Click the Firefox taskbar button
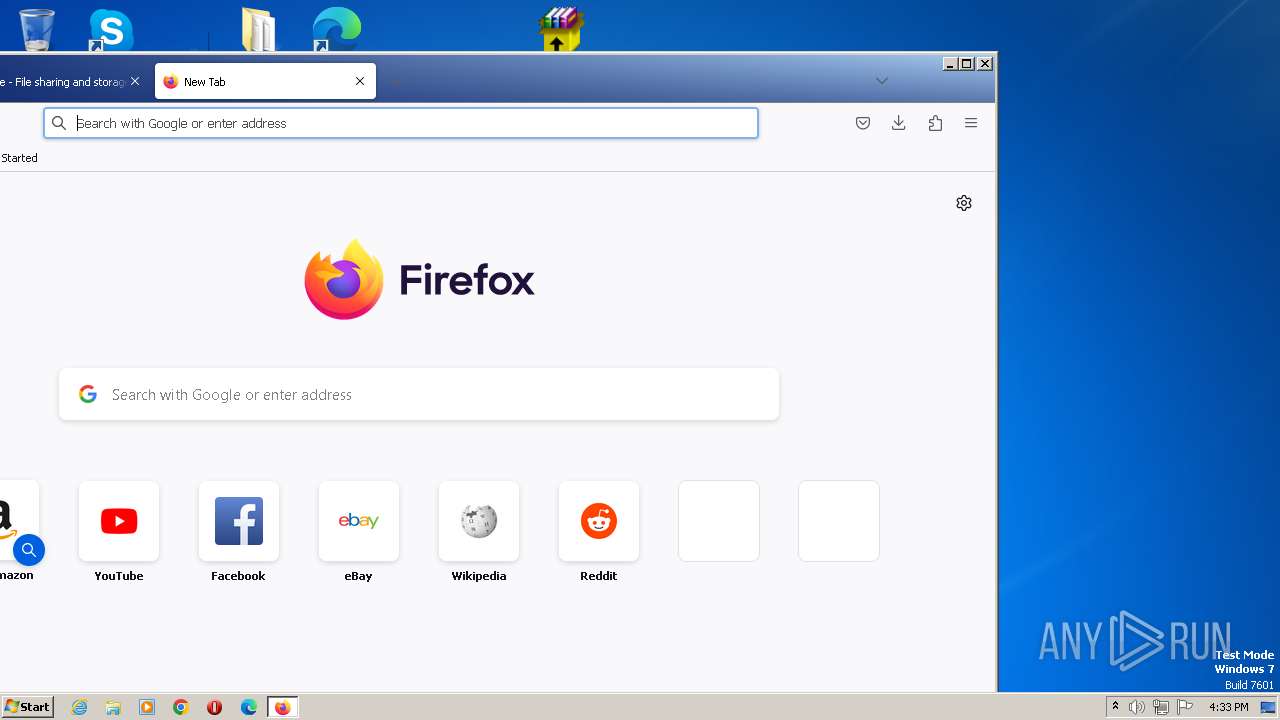Screen dimensions: 1280x720 pos(282,707)
